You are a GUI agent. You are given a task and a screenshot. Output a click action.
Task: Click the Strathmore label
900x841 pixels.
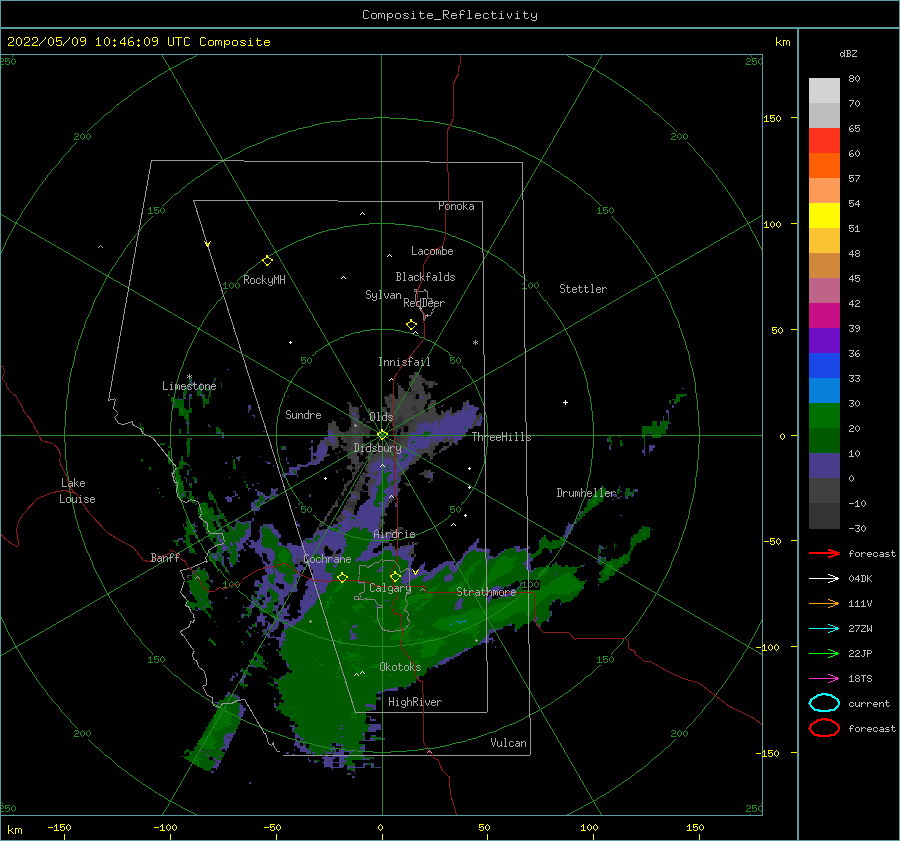486,592
